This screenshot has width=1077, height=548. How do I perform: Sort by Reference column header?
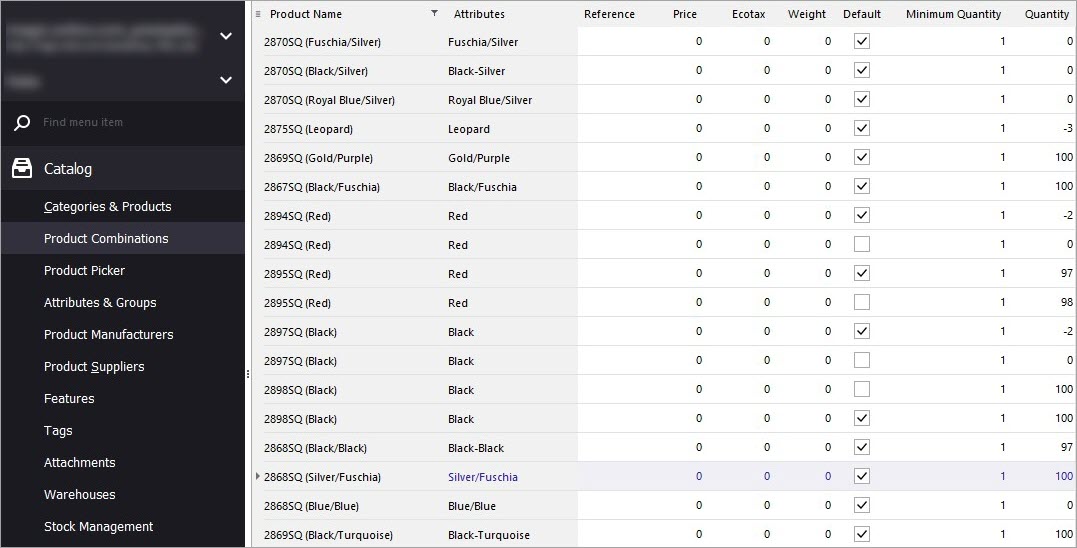click(609, 14)
